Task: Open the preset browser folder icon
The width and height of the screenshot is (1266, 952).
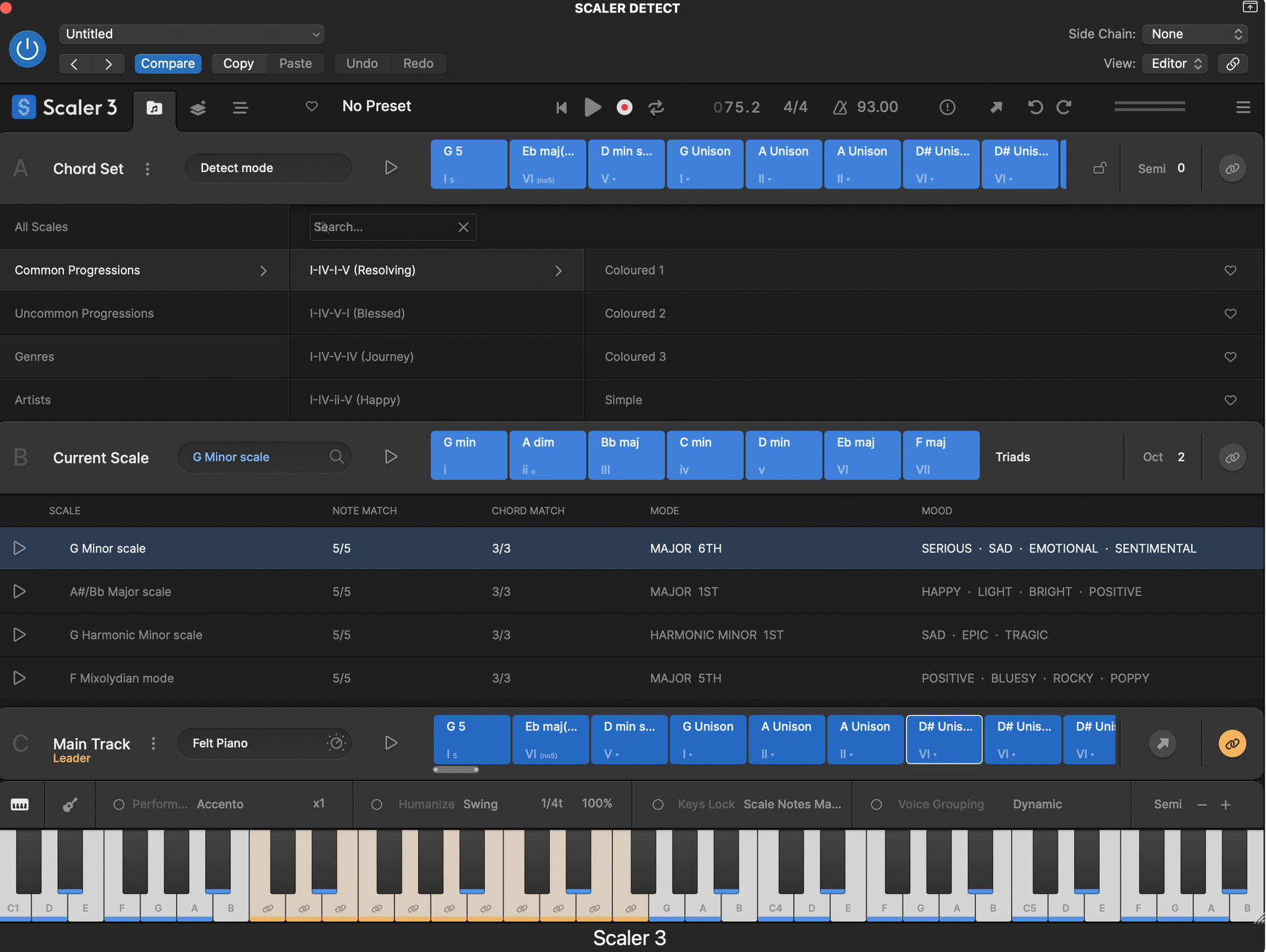Action: [154, 107]
